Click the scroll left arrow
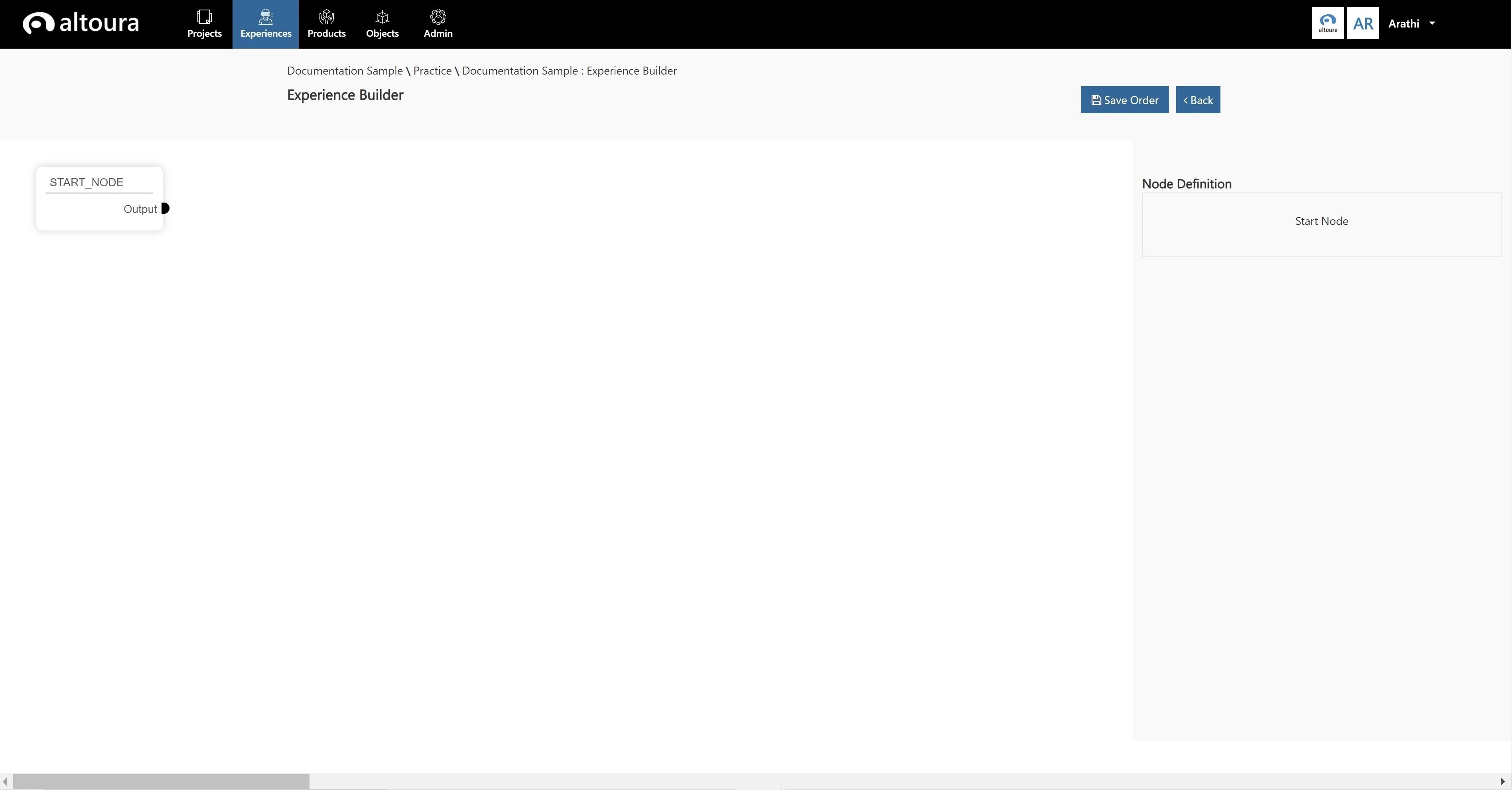 (x=5, y=781)
